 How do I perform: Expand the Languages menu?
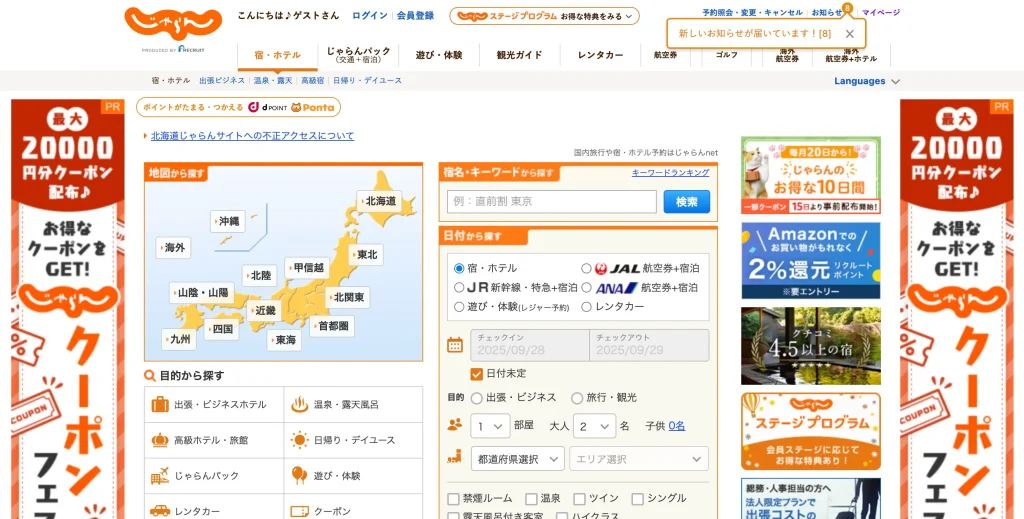866,81
